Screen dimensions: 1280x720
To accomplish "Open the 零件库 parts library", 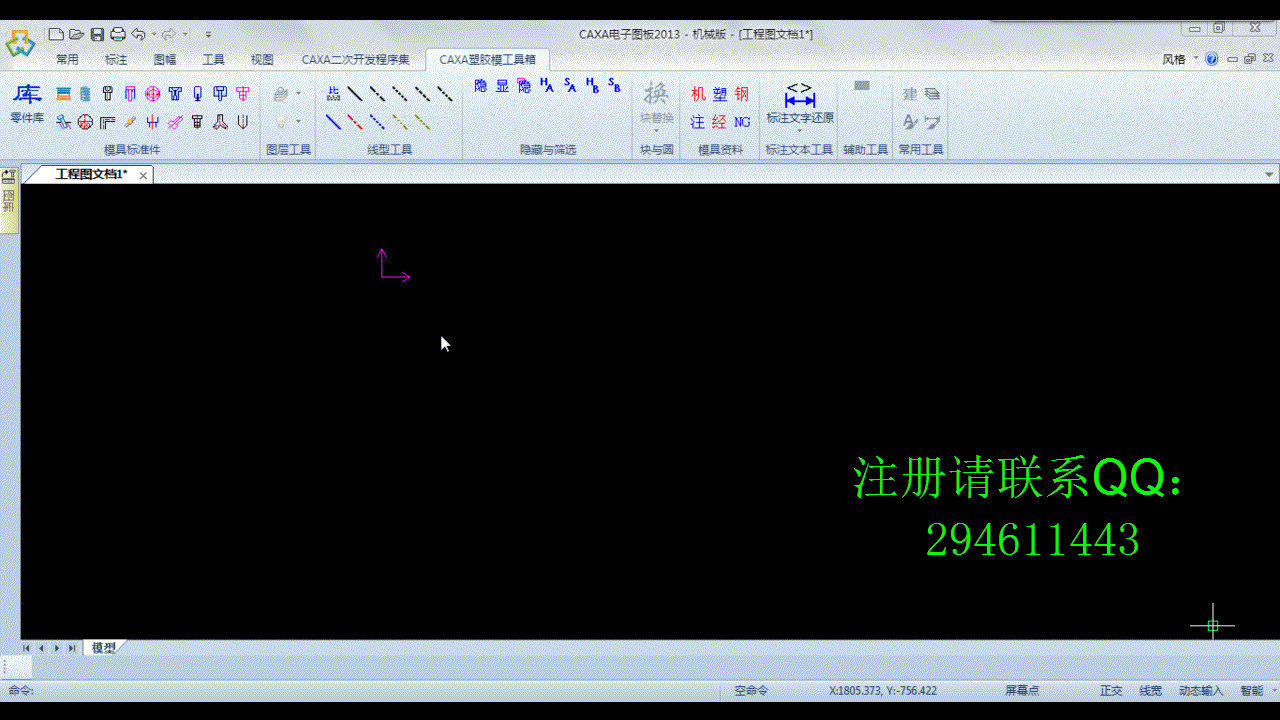I will coord(27,104).
